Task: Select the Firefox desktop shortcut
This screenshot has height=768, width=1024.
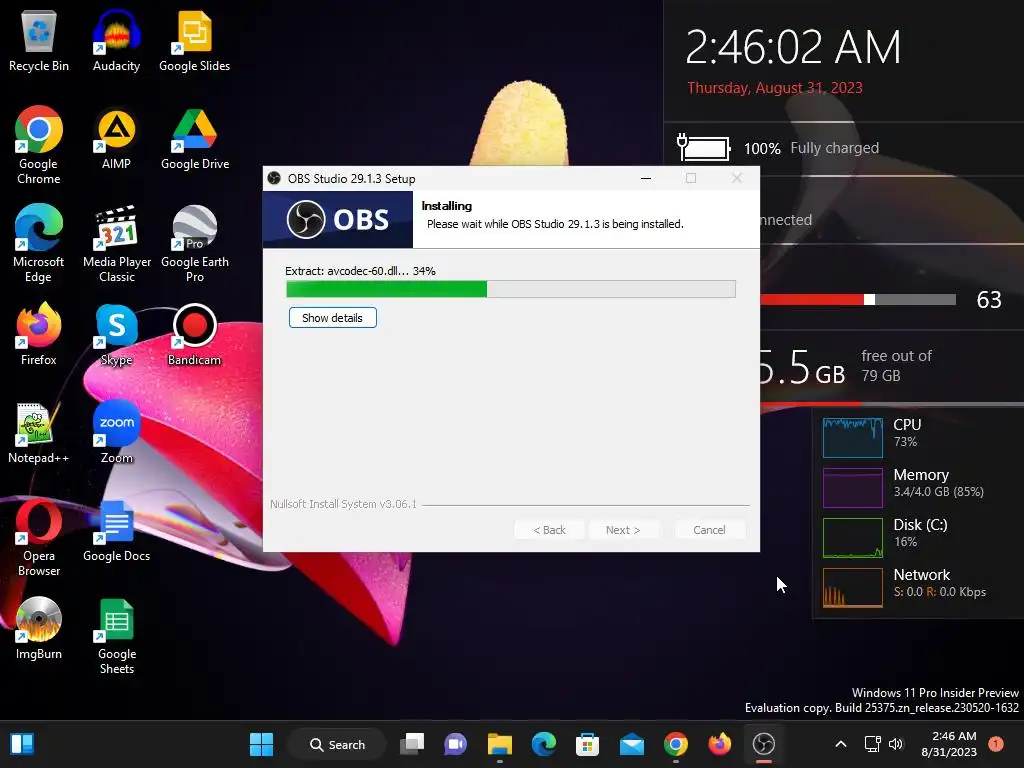Action: click(x=39, y=334)
